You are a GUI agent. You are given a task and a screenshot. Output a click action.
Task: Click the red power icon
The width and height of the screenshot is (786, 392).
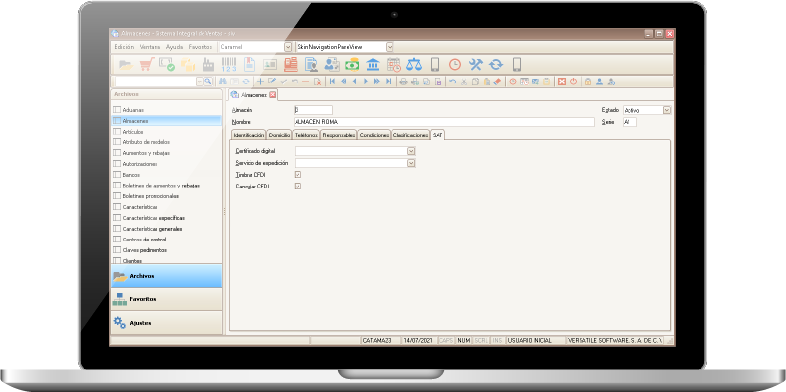pos(573,81)
